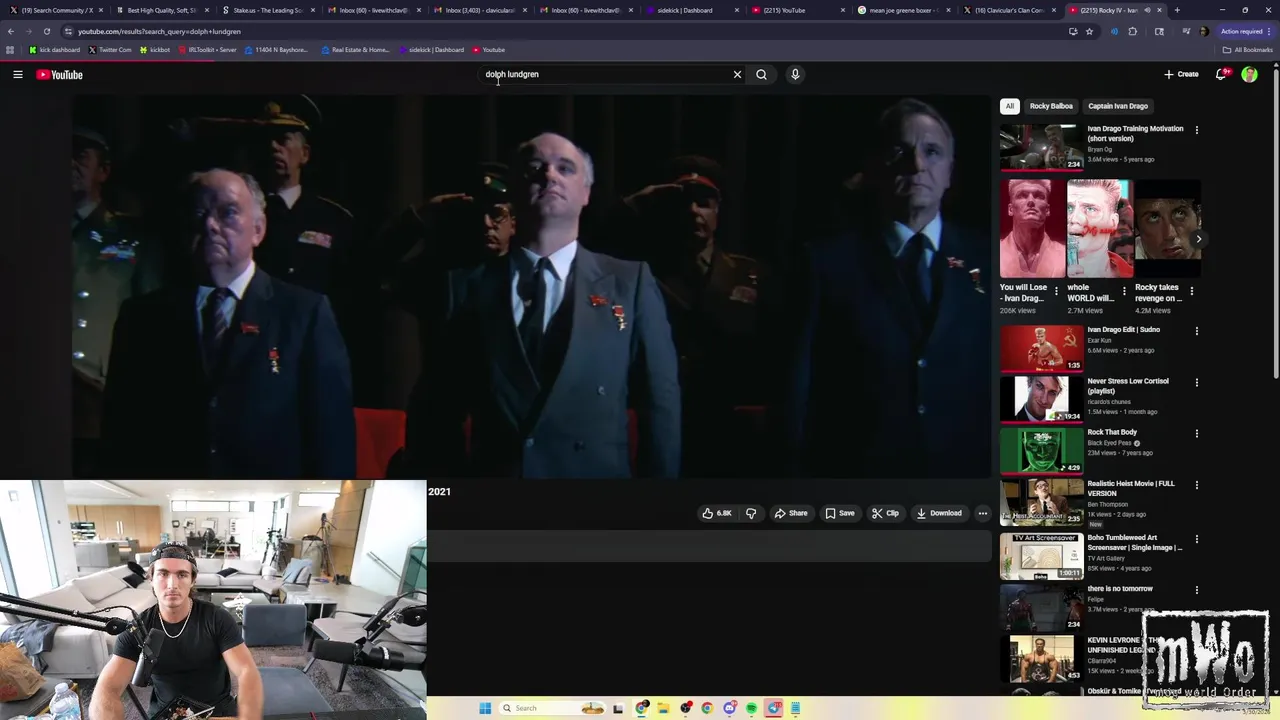Start voice search with microphone icon
Screen dimensions: 1280x720
coord(795,74)
